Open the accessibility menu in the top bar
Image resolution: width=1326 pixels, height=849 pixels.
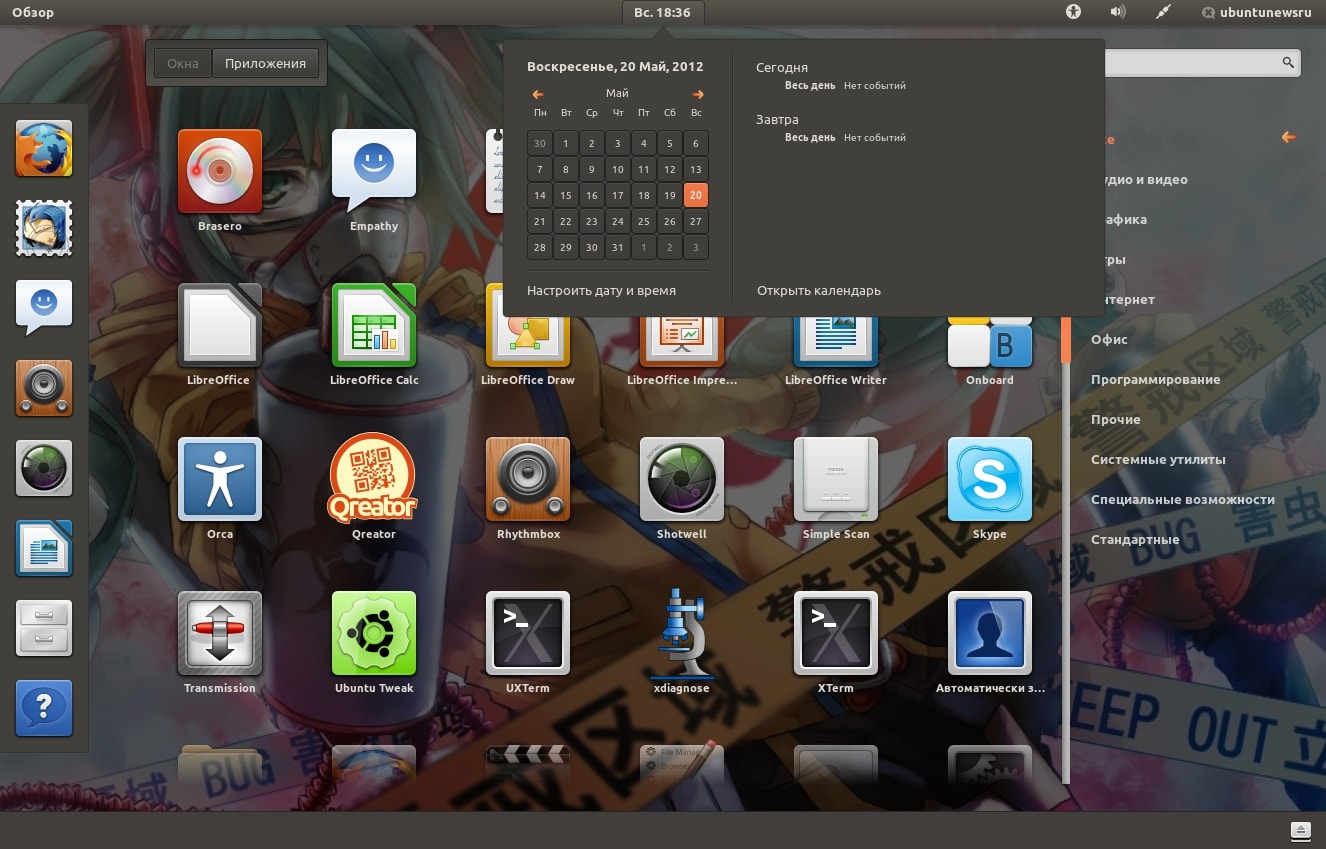click(1074, 12)
